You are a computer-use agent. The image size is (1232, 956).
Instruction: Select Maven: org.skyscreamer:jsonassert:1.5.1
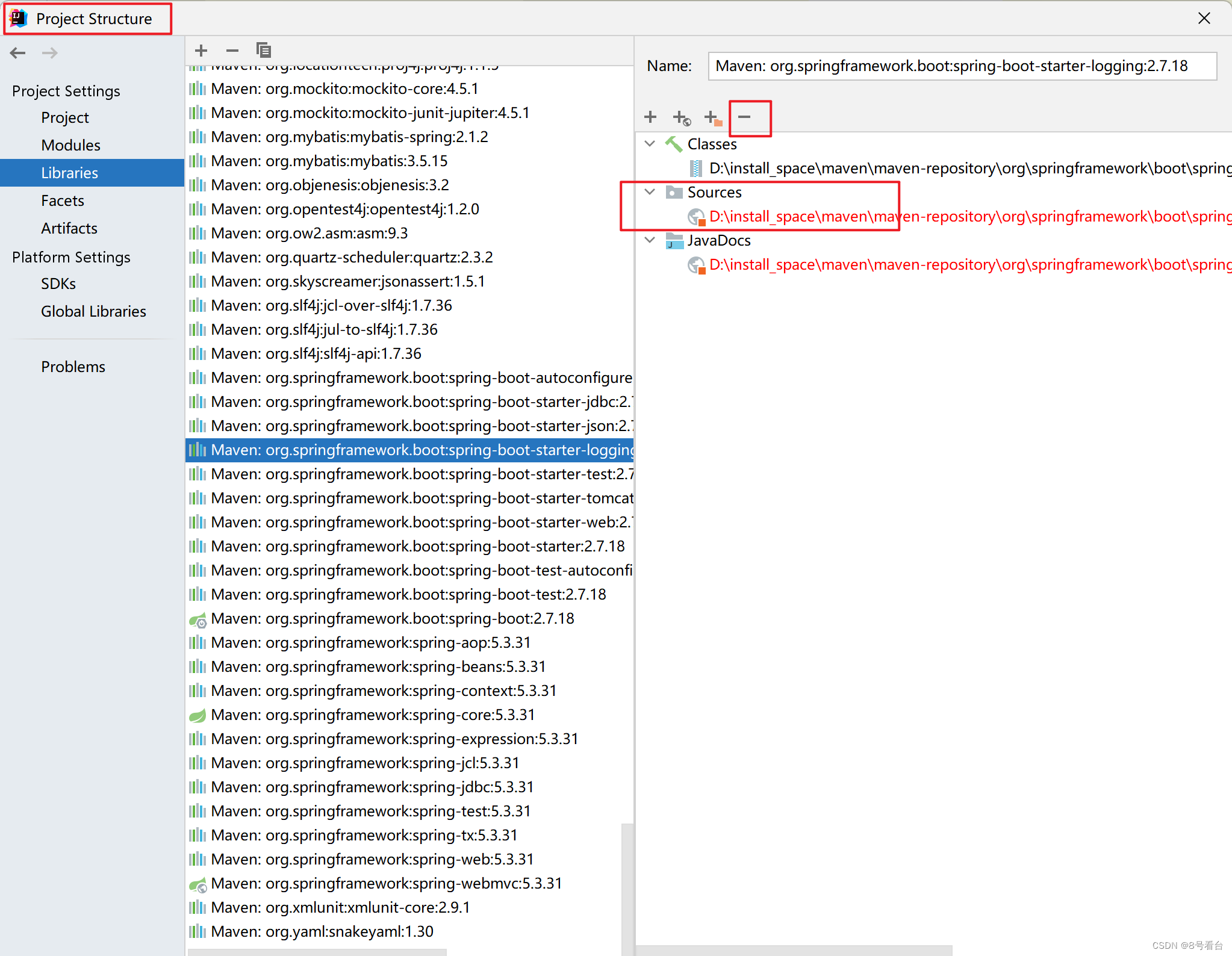click(409, 282)
